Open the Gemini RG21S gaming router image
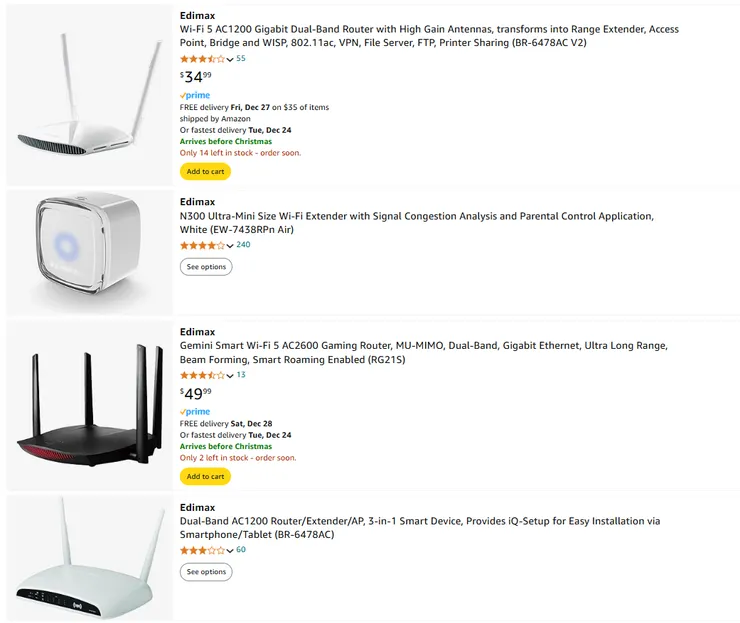The image size is (740, 623). [89, 406]
